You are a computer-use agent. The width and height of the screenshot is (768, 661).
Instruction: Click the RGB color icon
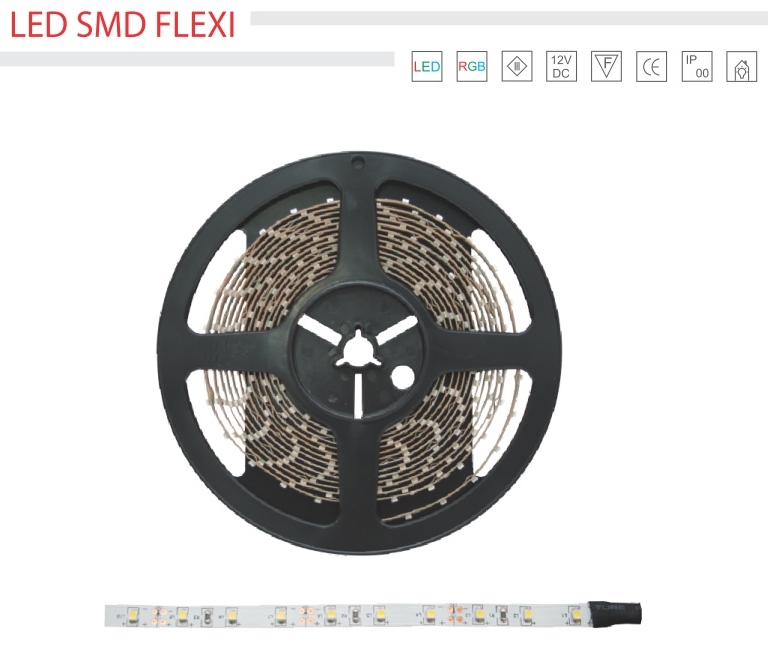472,66
